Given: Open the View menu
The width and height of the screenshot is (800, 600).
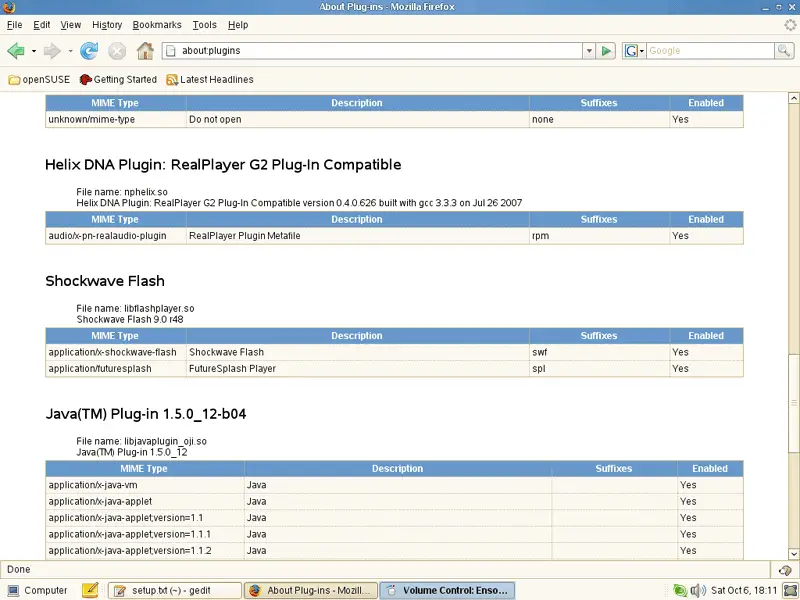Looking at the screenshot, I should click(x=70, y=24).
